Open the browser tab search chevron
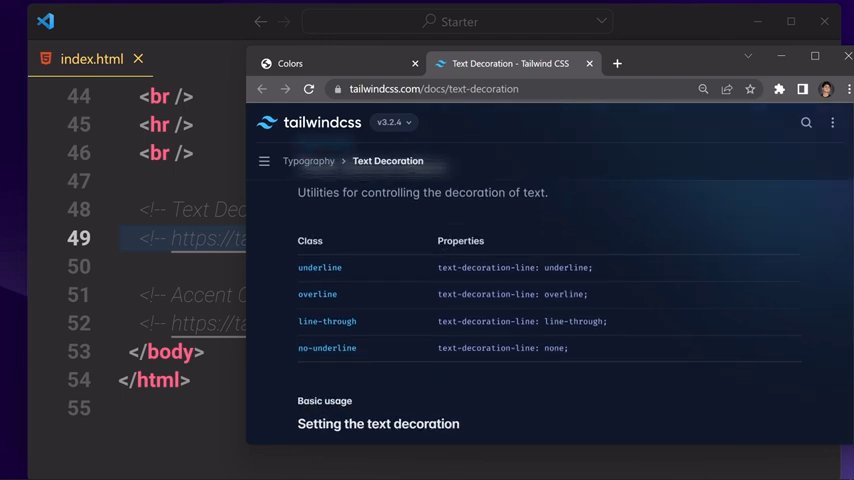This screenshot has height=480, width=854. pyautogui.click(x=748, y=56)
